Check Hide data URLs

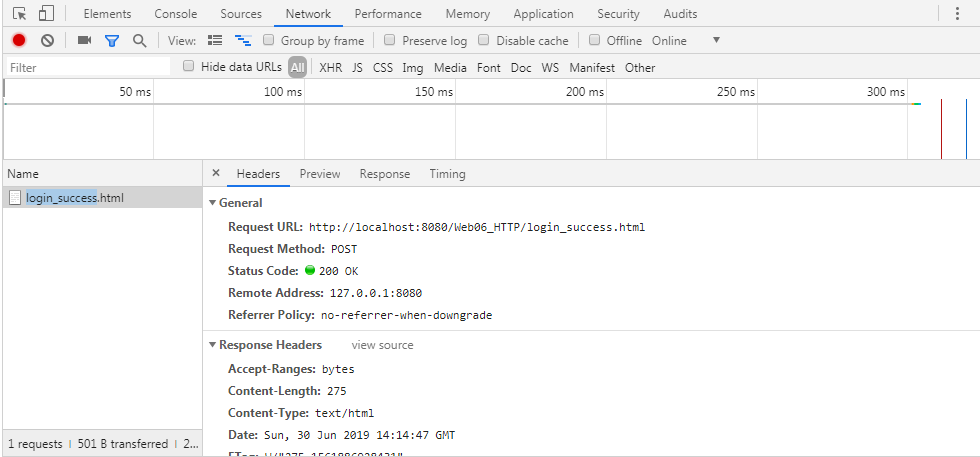tap(189, 66)
